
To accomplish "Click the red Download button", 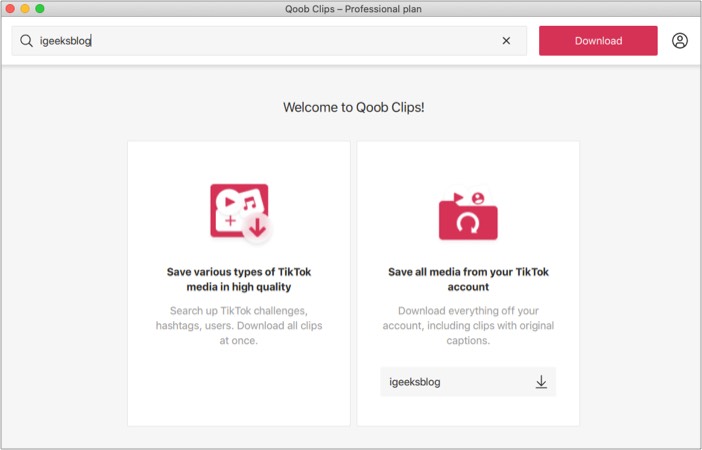I will coord(598,41).
